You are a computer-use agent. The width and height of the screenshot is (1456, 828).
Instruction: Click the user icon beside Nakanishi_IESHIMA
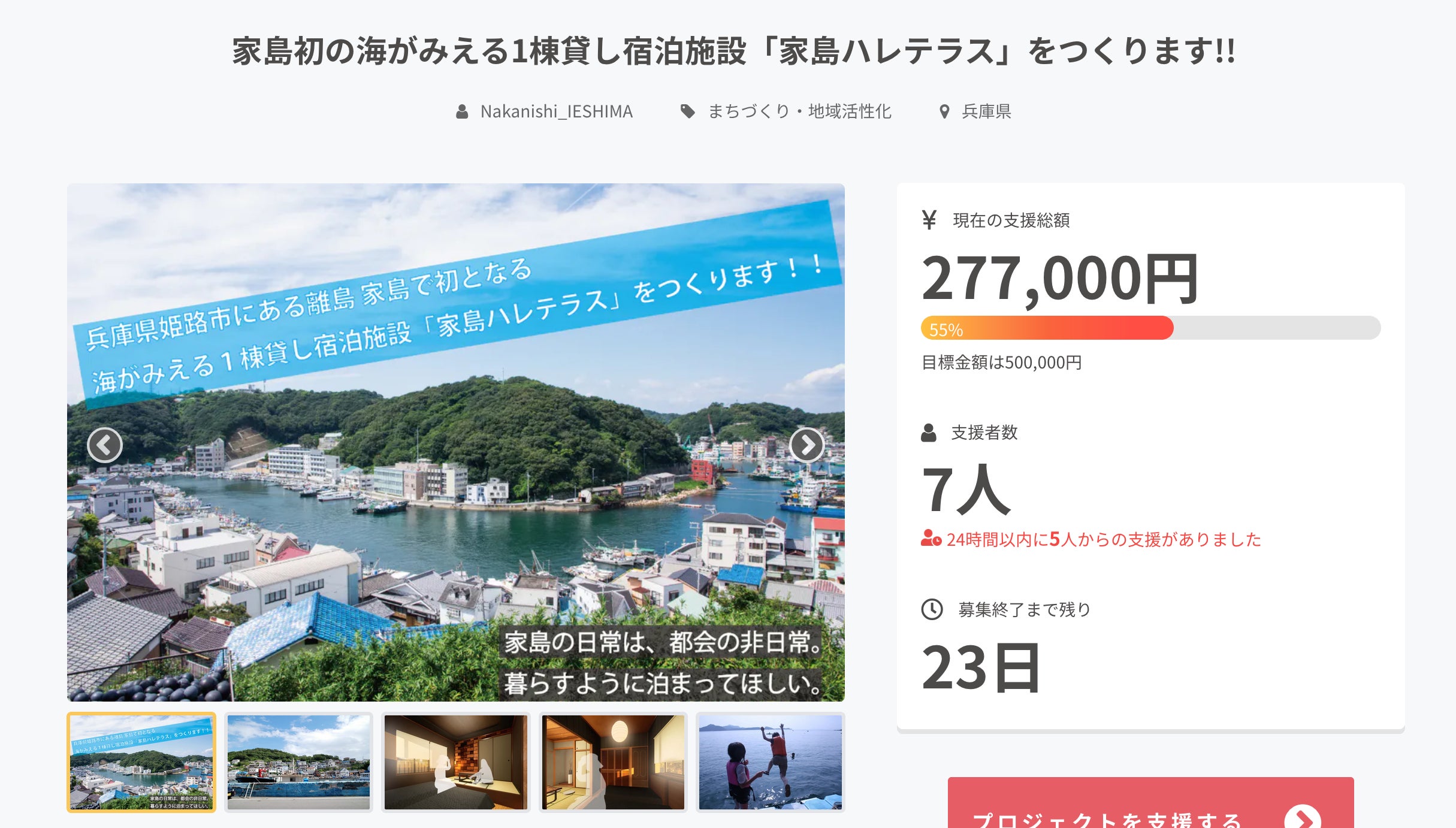click(x=462, y=111)
